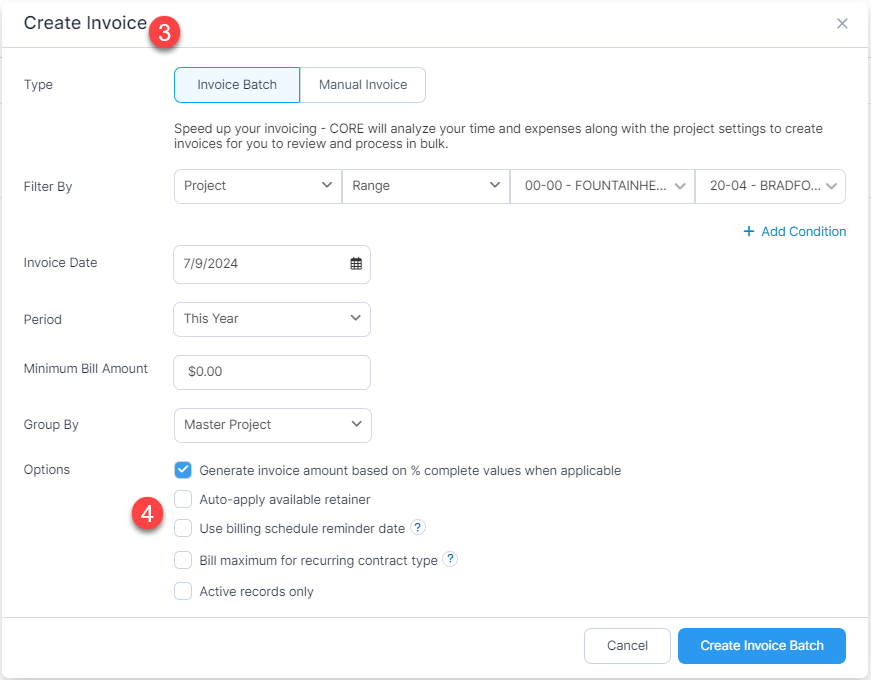Expand the Period This Year dropdown
The width and height of the screenshot is (871, 680).
(272, 319)
